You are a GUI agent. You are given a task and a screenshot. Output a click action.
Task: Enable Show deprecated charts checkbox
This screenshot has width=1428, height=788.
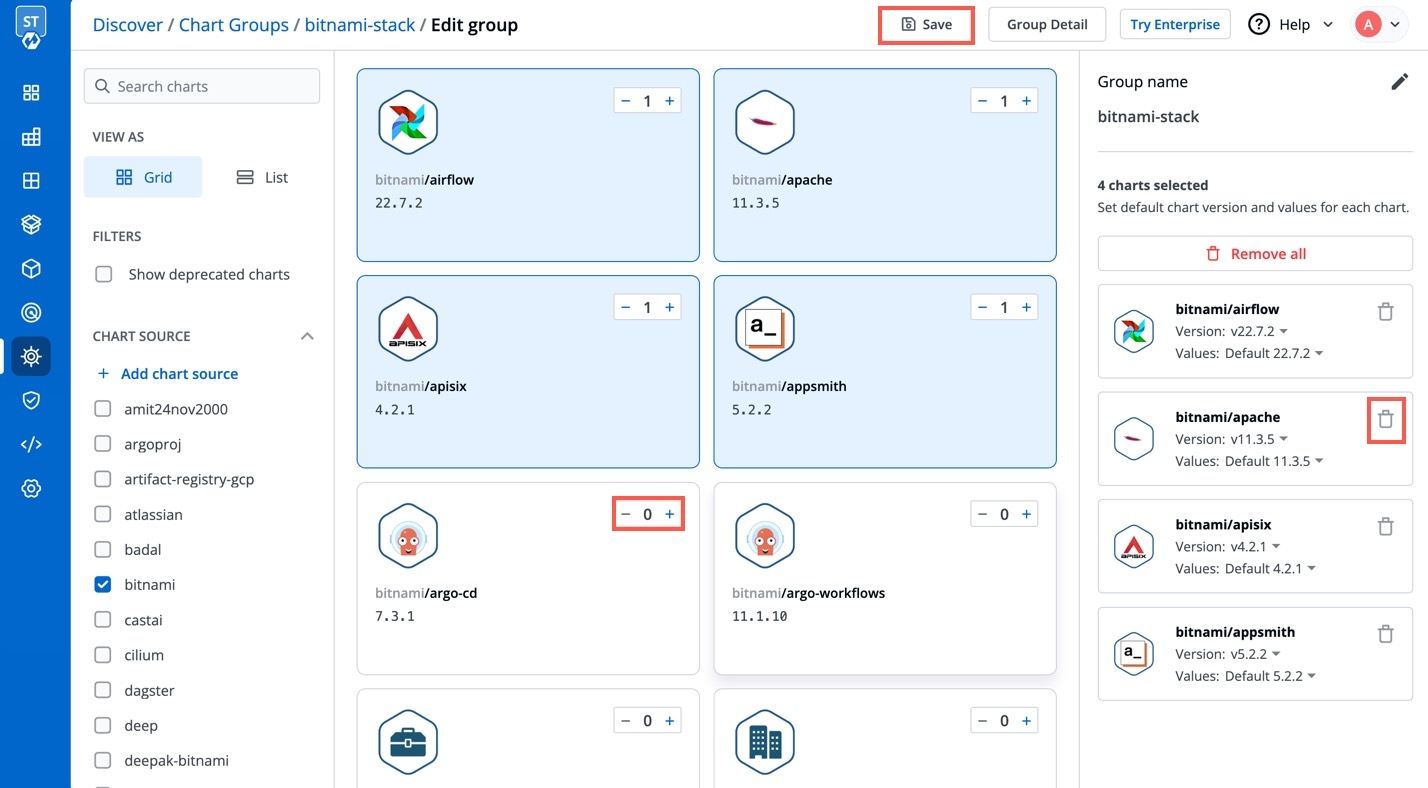pos(103,274)
